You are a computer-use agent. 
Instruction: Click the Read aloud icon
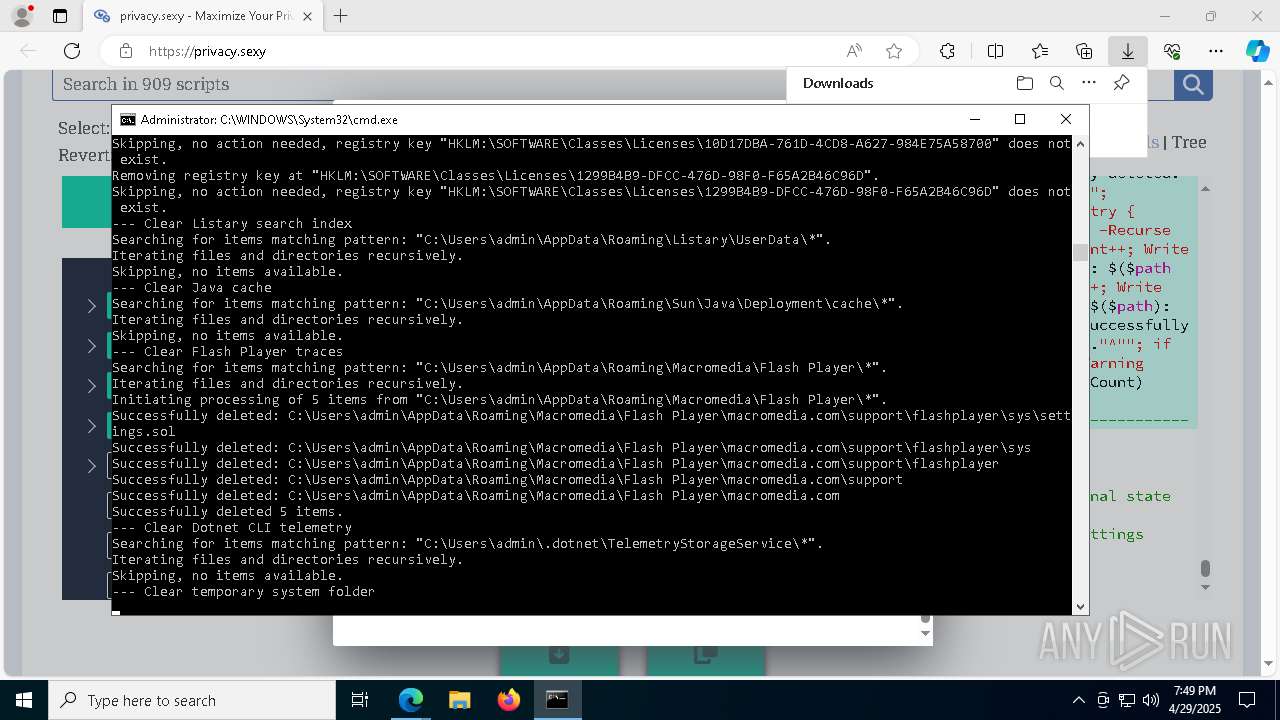(x=854, y=51)
